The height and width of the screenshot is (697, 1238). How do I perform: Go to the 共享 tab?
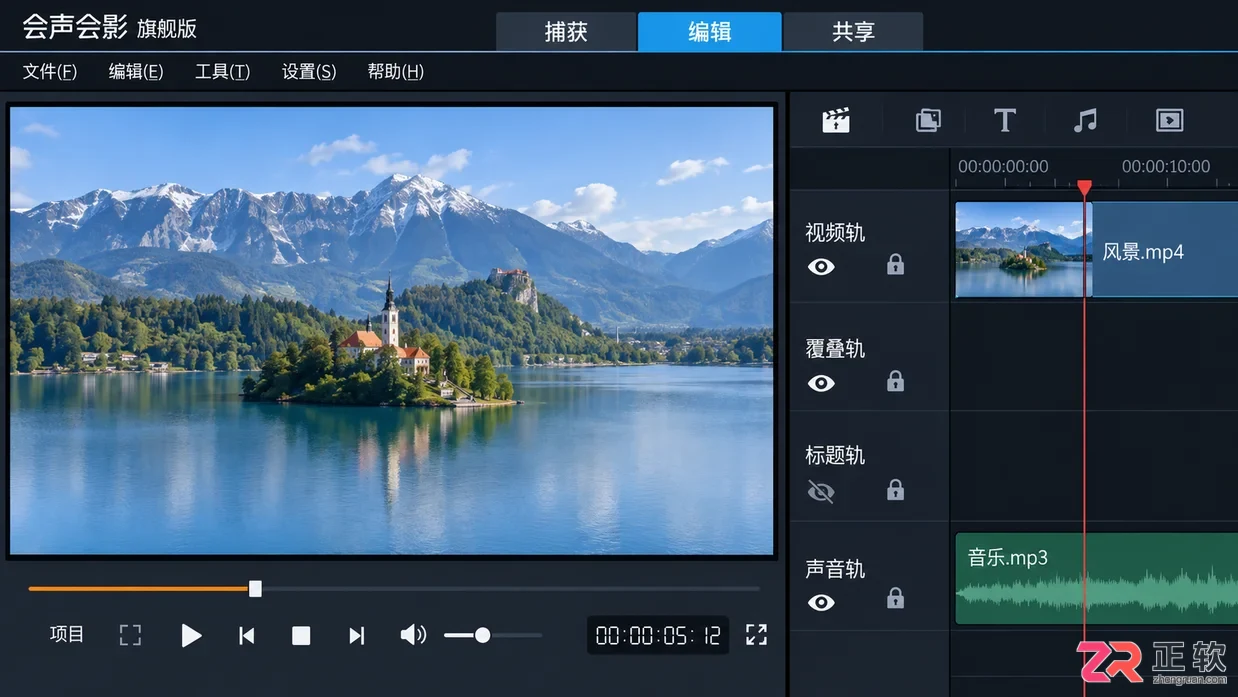coord(853,31)
